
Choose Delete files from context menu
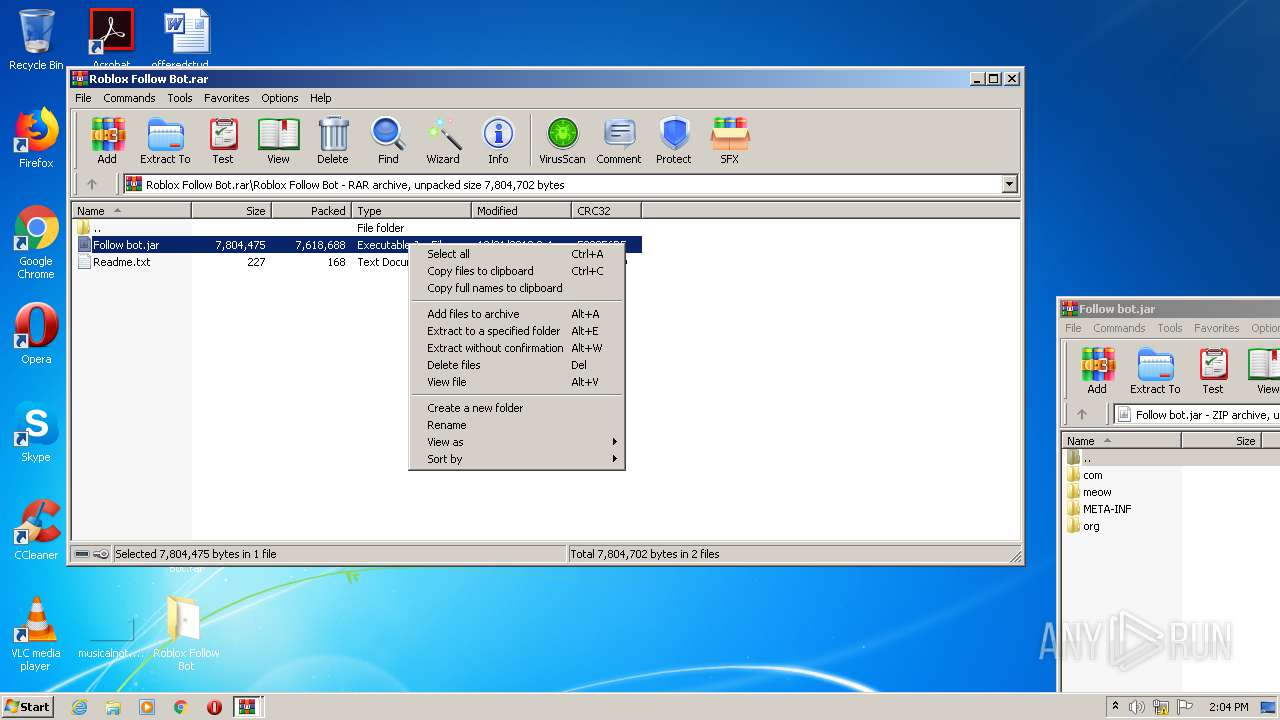[517, 365]
